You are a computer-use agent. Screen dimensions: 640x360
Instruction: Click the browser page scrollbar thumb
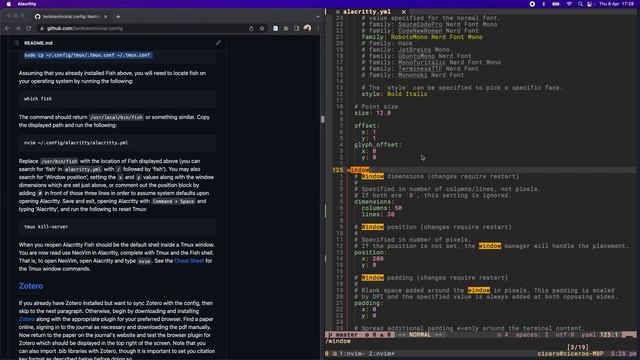click(x=322, y=119)
